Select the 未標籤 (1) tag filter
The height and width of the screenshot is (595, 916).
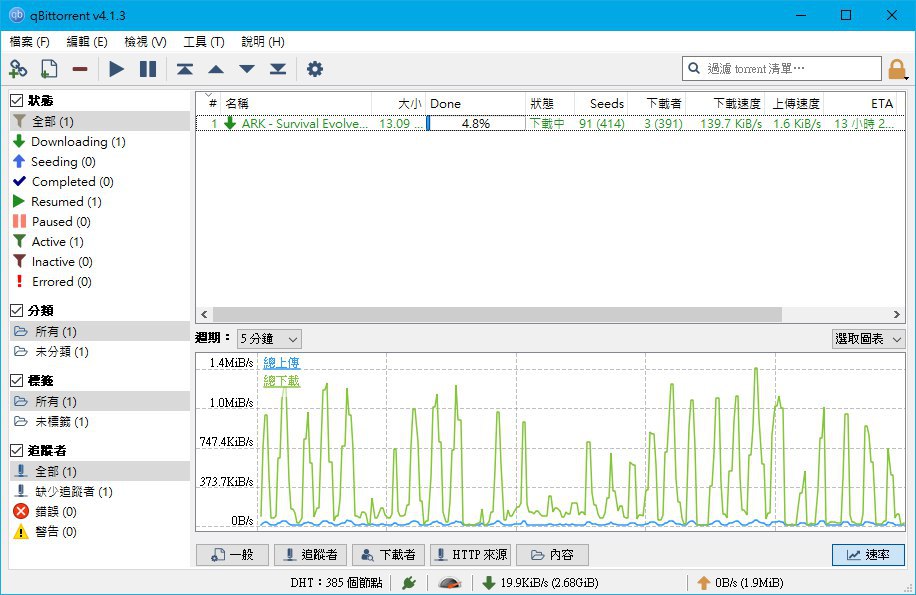tap(100, 422)
